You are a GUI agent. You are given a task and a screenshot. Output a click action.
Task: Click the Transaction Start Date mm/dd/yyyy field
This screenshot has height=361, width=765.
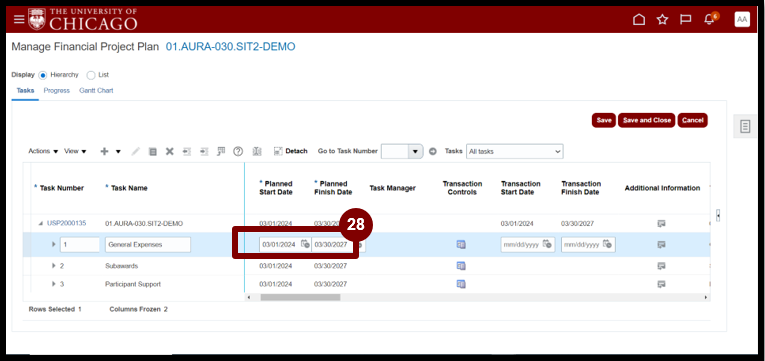pos(528,244)
